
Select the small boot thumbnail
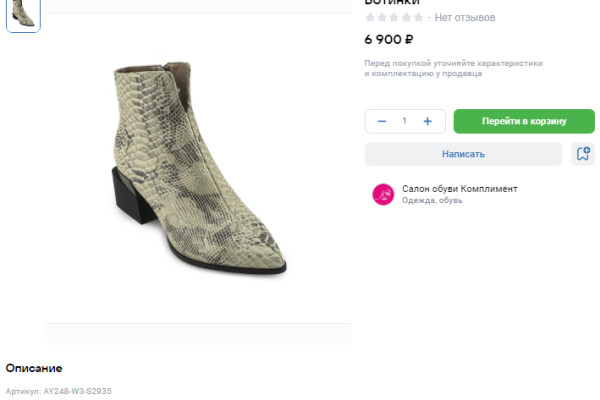point(23,14)
